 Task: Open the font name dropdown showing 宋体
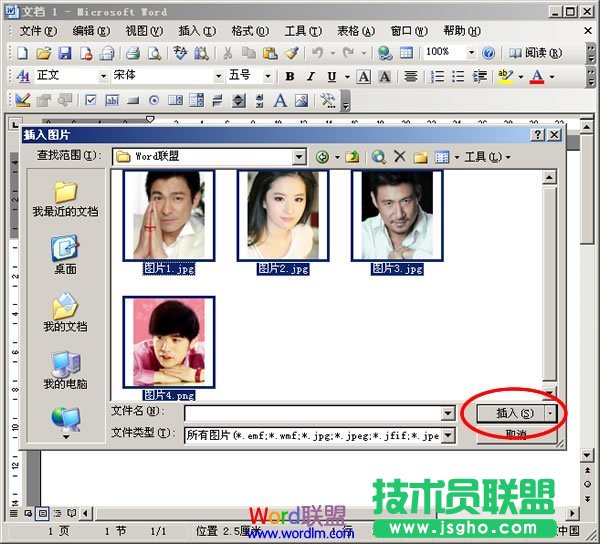(x=219, y=76)
